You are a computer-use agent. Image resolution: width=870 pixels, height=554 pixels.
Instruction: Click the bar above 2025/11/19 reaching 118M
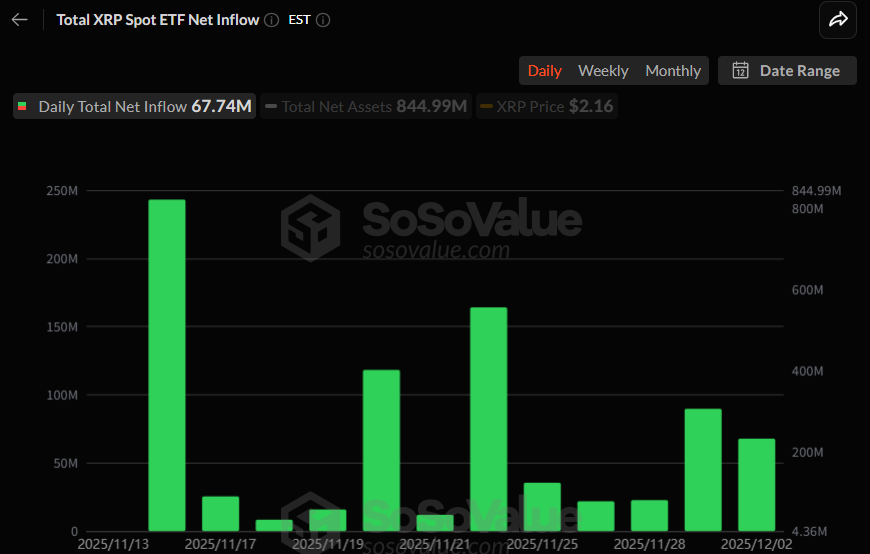[x=381, y=450]
